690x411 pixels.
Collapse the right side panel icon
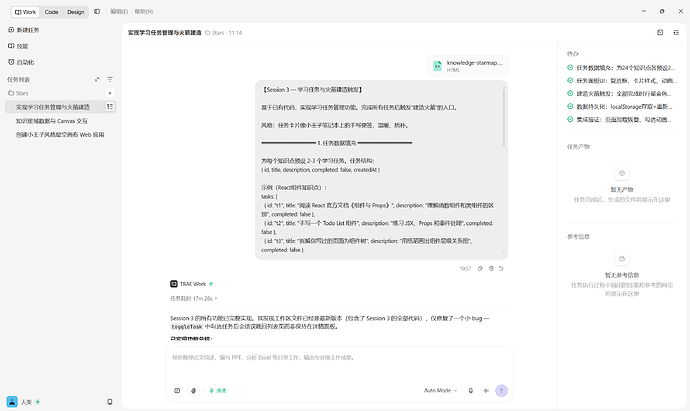coord(676,33)
